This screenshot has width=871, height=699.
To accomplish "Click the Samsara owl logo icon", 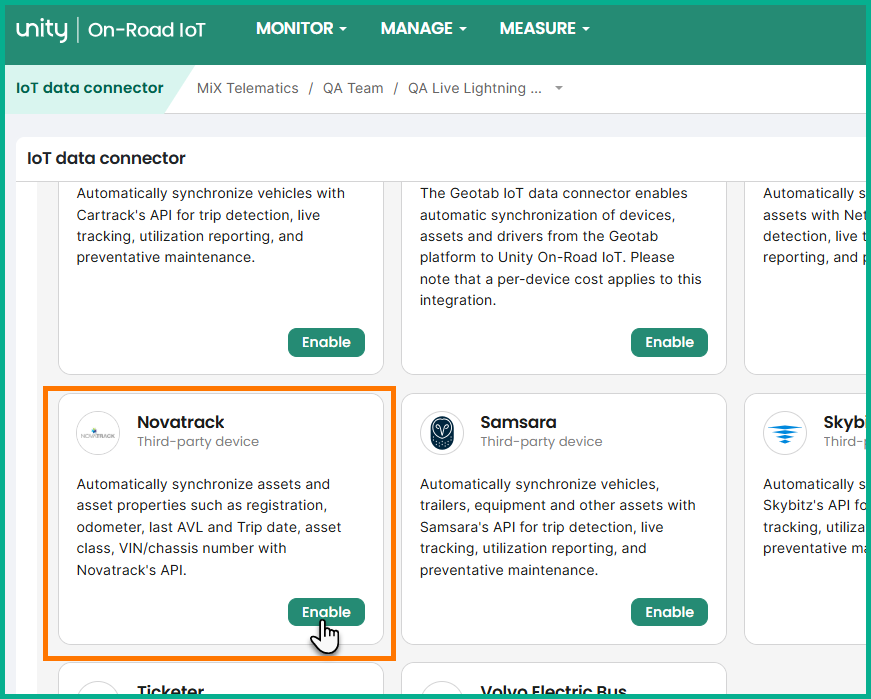I will [441, 433].
